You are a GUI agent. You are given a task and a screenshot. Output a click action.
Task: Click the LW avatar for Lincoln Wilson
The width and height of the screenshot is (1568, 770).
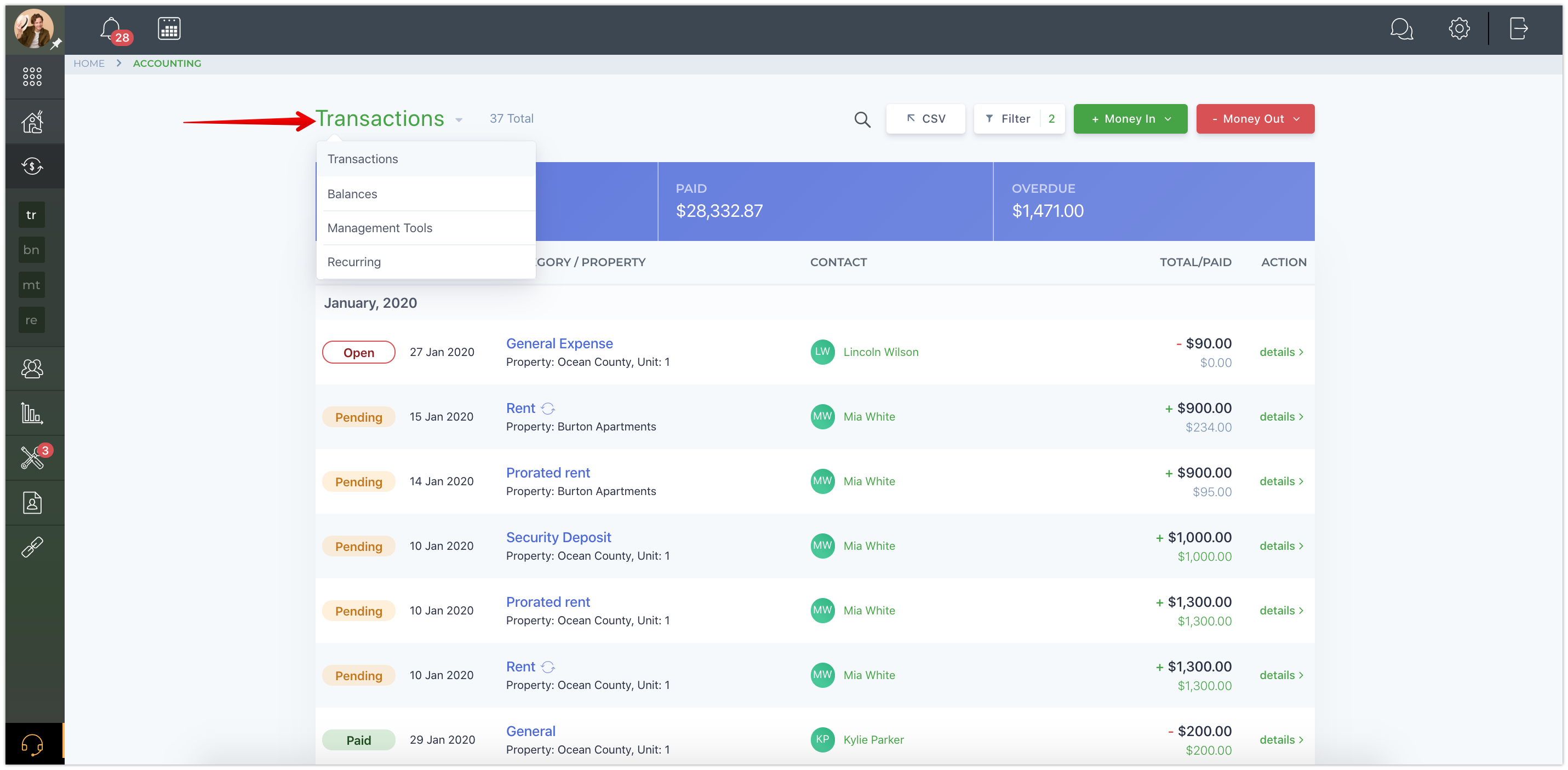(x=822, y=352)
